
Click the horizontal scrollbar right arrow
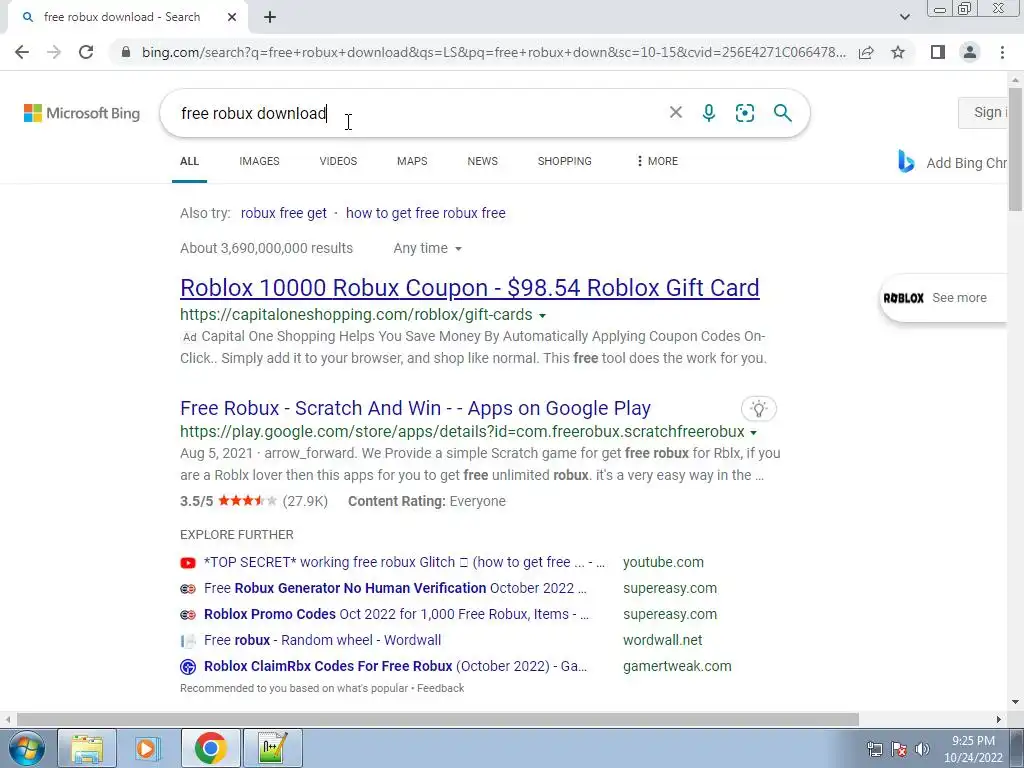(x=999, y=719)
